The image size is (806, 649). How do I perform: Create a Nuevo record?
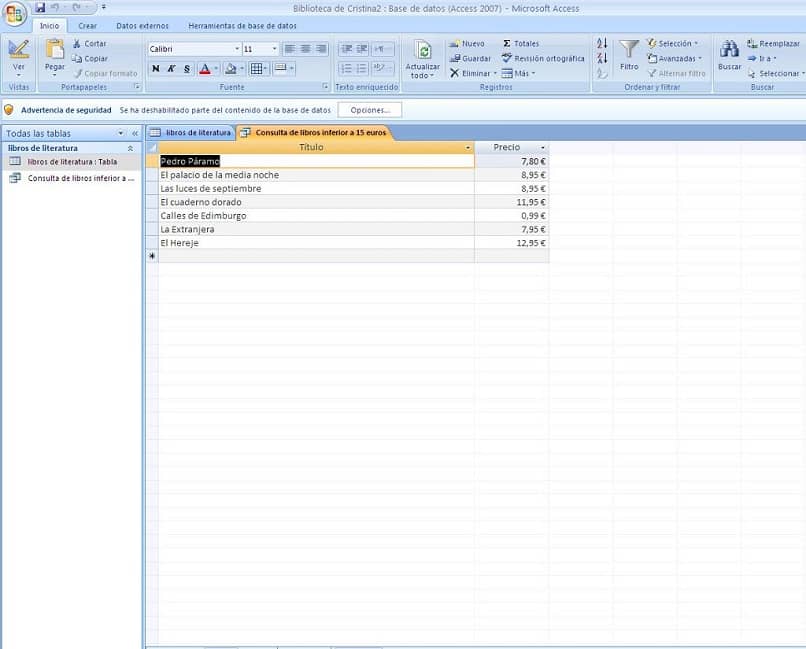[467, 44]
